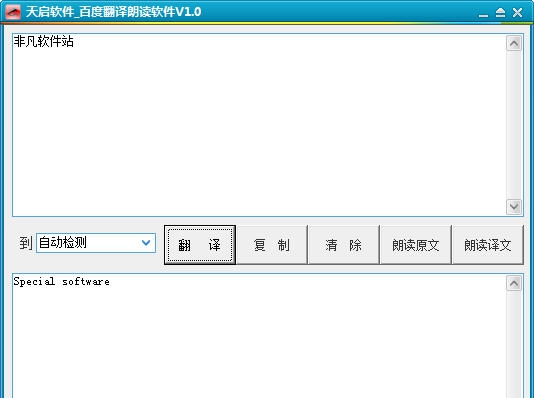This screenshot has width=534, height=398.
Task: Click the red app logo in title bar
Action: point(13,12)
